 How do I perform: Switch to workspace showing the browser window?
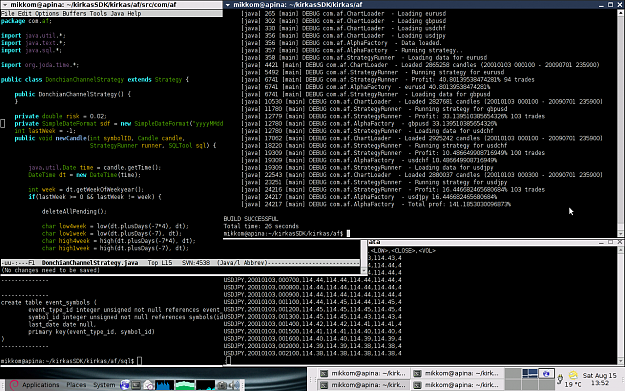[546, 373]
